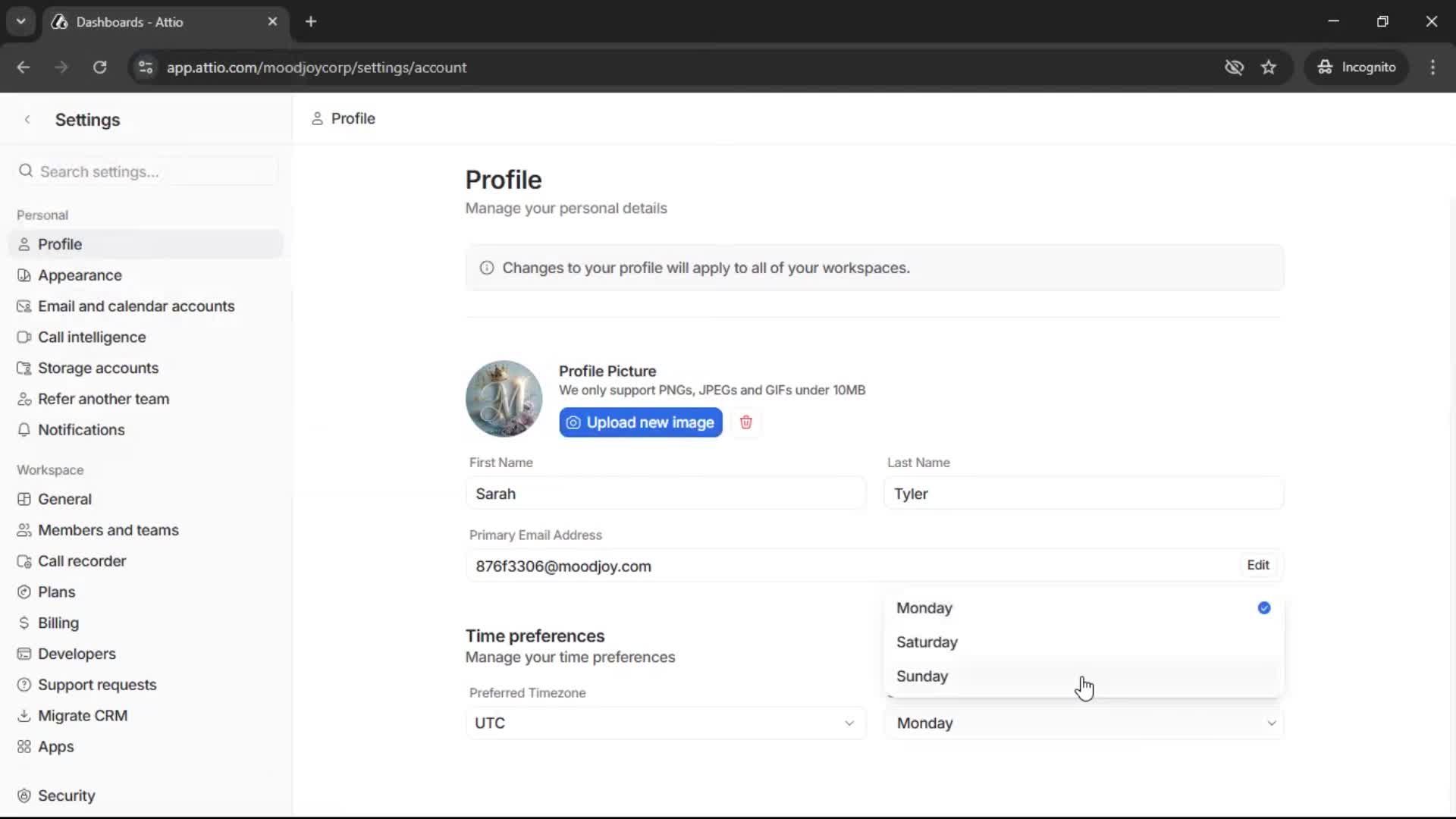Image resolution: width=1456 pixels, height=819 pixels.
Task: Open Email and calendar accounts settings
Action: click(136, 306)
